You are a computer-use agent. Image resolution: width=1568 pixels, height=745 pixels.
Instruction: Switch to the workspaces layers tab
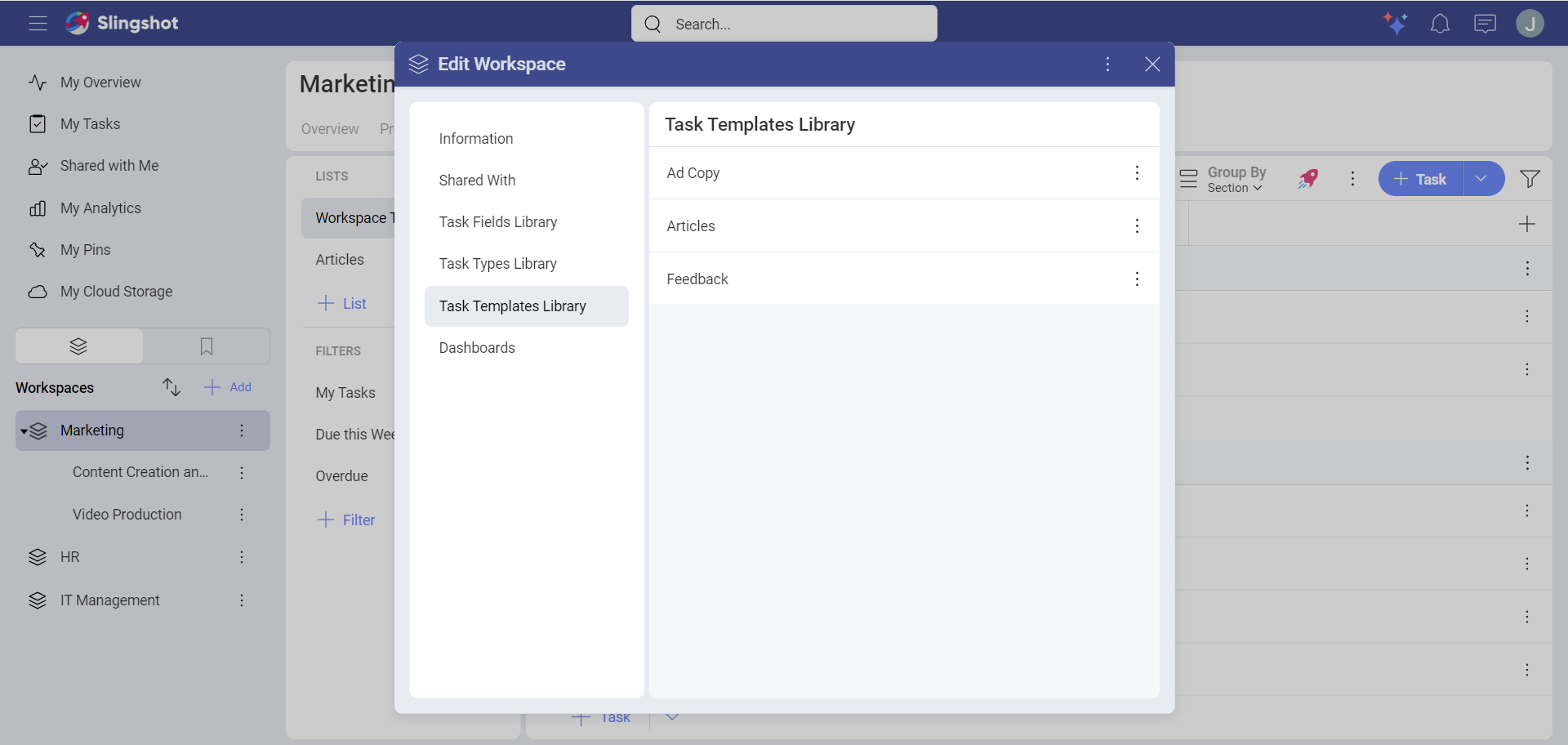(78, 346)
